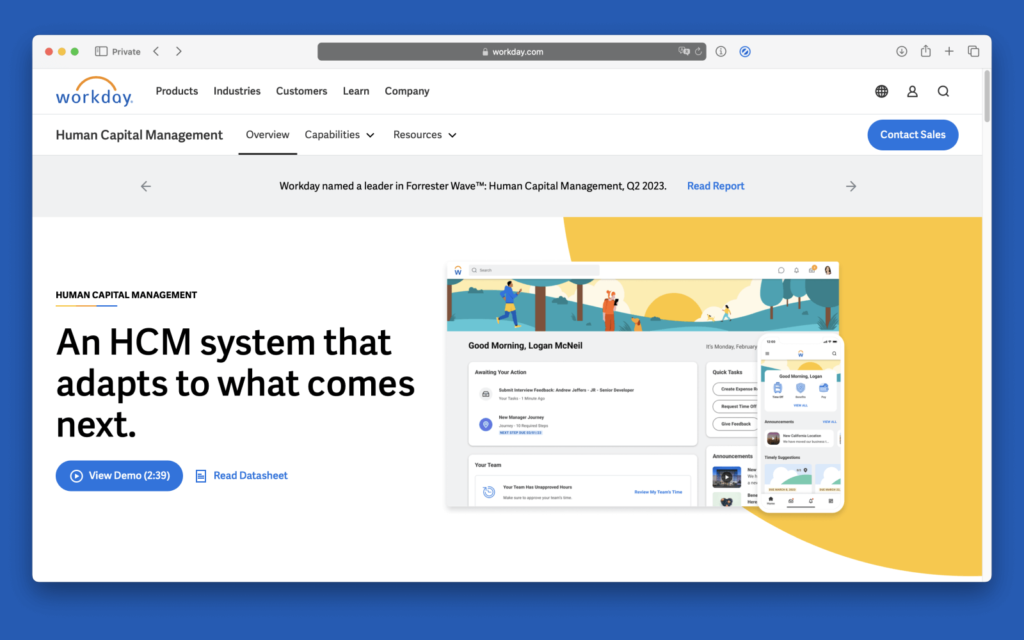The height and width of the screenshot is (640, 1024).
Task: Click "Awaiting Your Action" in the dashboard preview
Action: pos(500,372)
